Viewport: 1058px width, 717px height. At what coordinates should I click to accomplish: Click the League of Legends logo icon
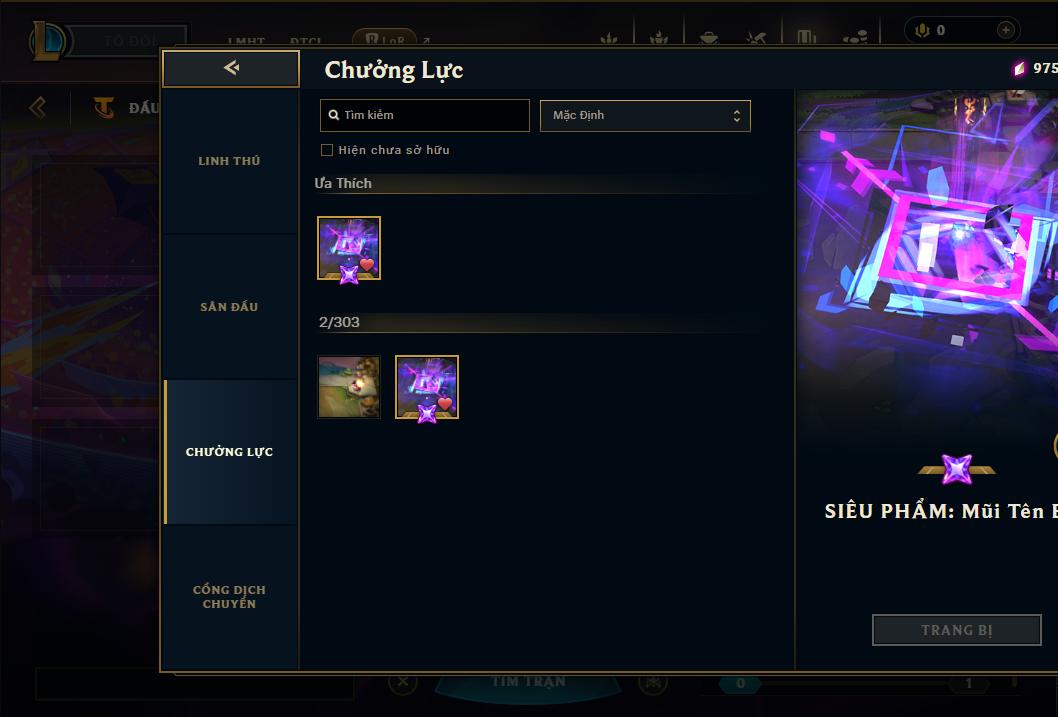[x=47, y=40]
